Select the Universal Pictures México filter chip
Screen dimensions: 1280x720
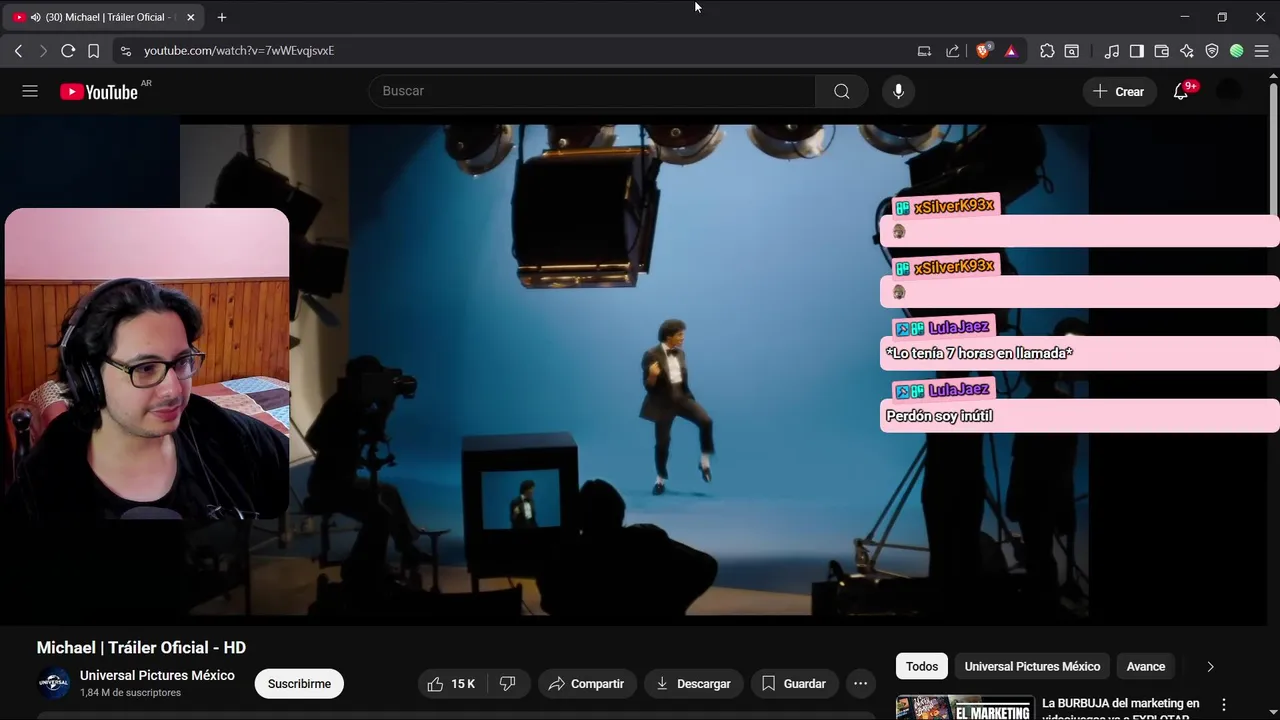1032,666
